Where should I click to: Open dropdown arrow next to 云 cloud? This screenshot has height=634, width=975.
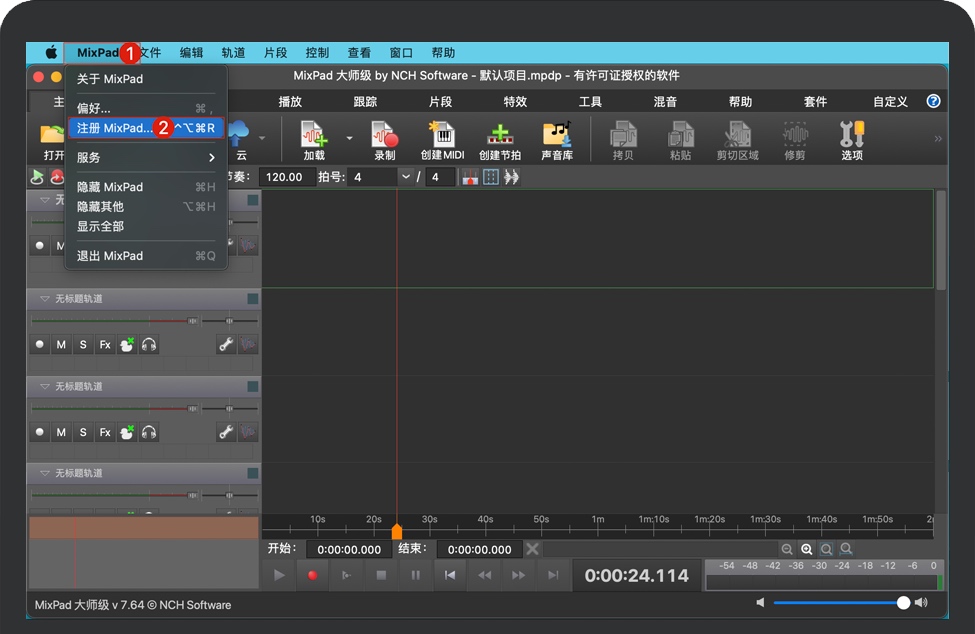pyautogui.click(x=262, y=138)
